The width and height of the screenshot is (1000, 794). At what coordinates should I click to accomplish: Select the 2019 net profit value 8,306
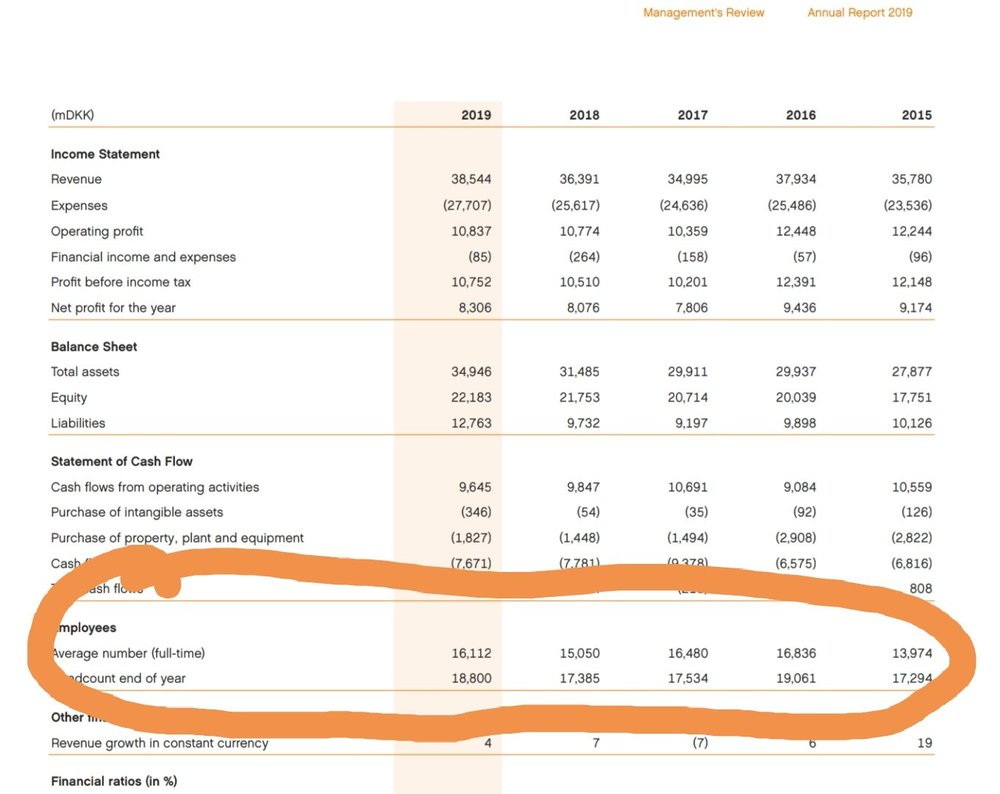[475, 308]
